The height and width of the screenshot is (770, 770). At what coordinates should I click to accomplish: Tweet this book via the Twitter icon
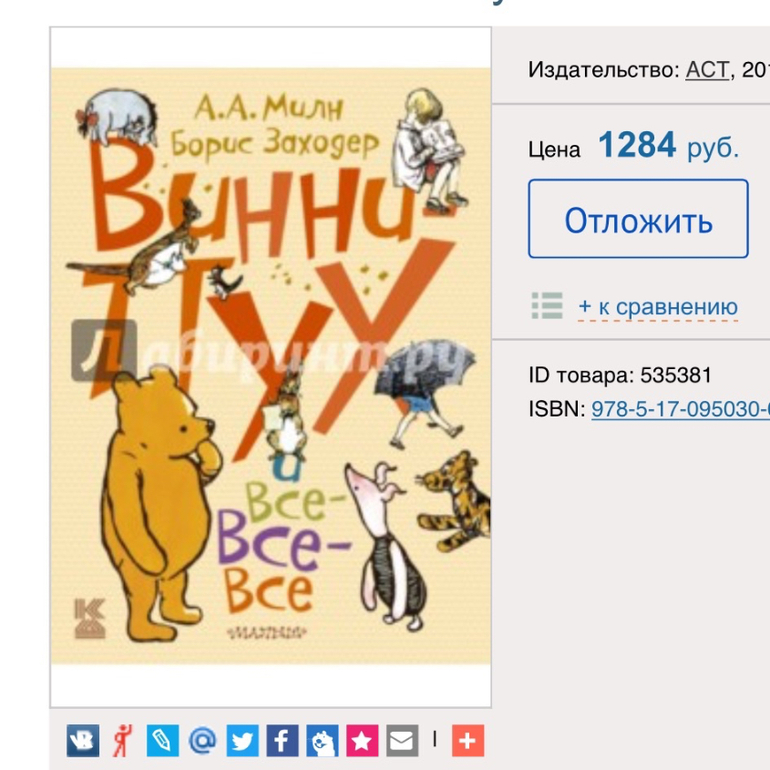click(x=243, y=740)
